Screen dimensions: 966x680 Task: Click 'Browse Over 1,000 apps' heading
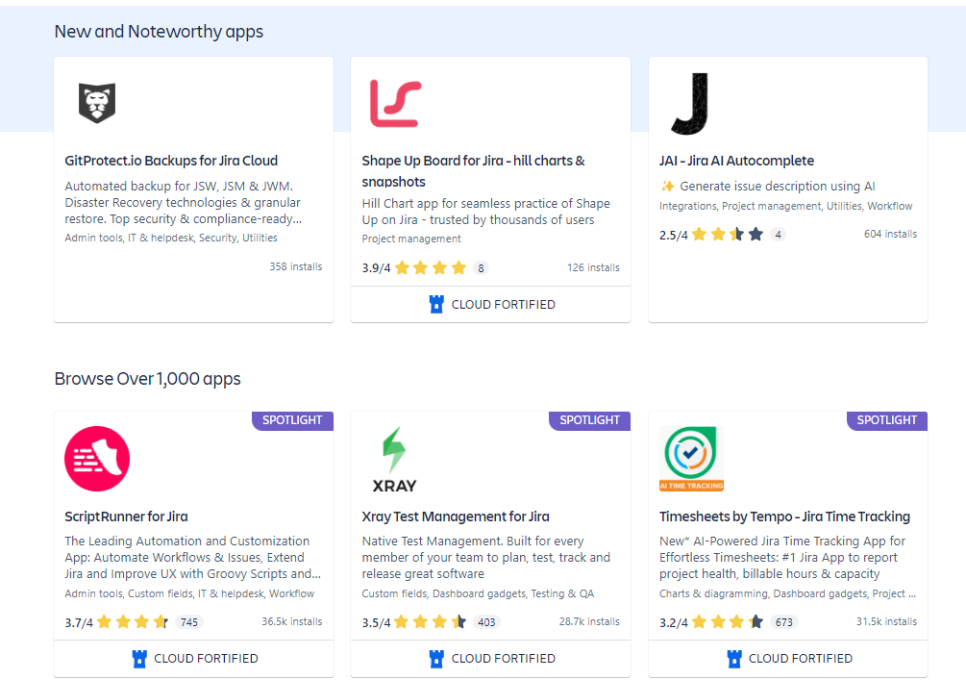pyautogui.click(x=147, y=379)
